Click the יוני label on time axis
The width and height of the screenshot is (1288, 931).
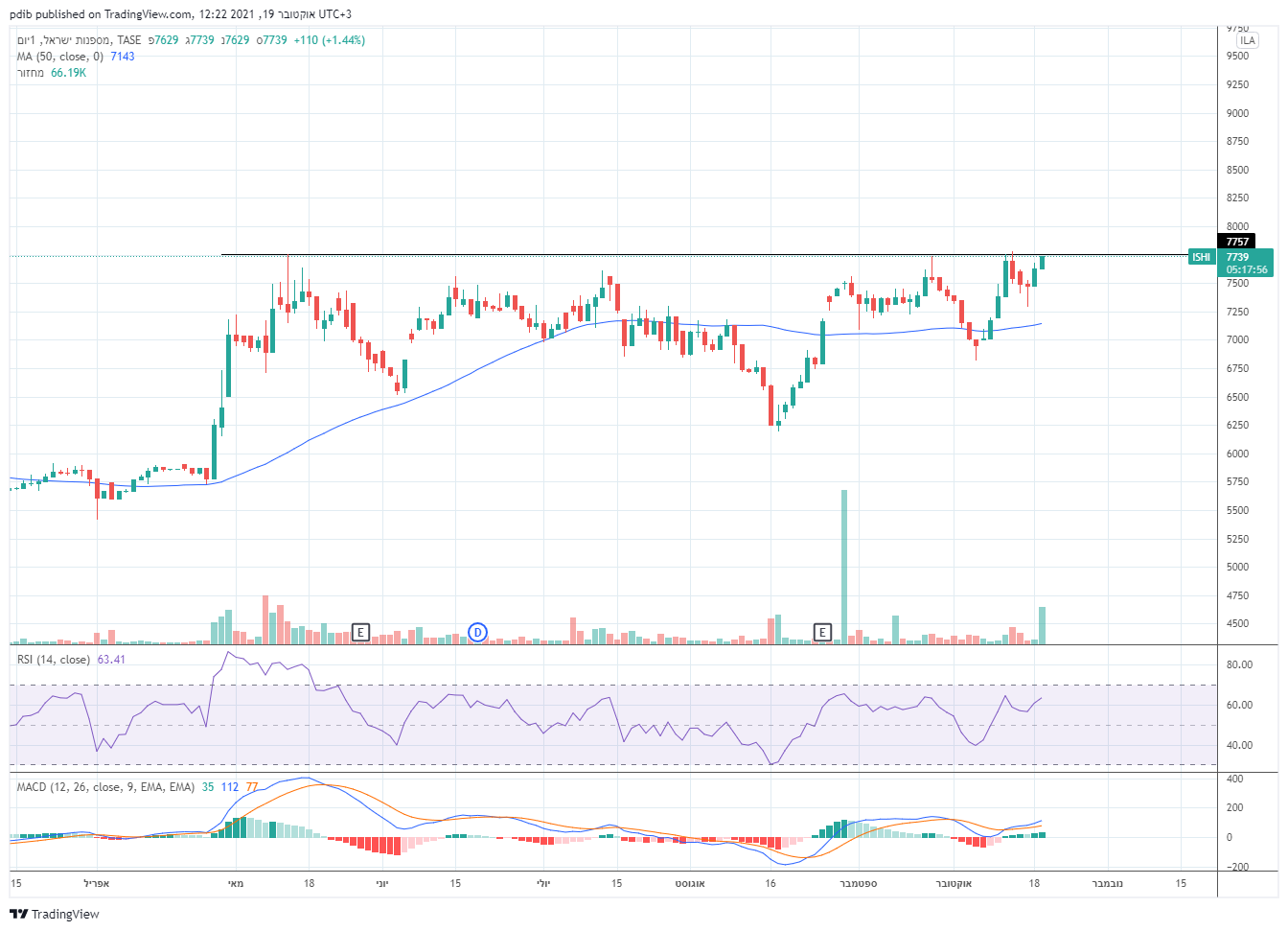pyautogui.click(x=382, y=883)
